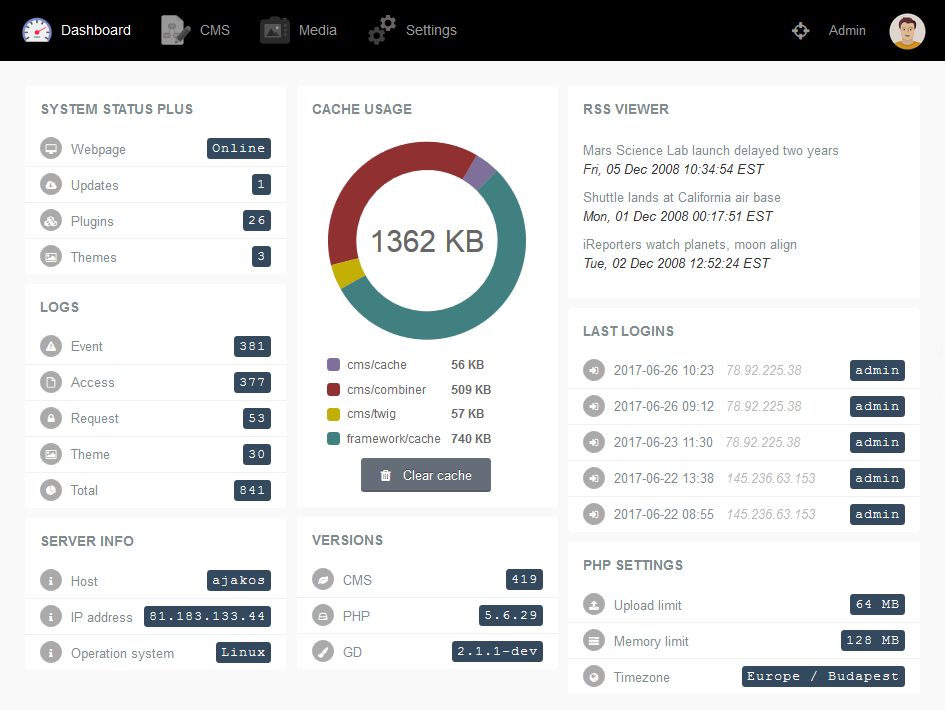Screen dimensions: 945x710
Task: Click the CMS version leaf icon
Action: tap(323, 580)
